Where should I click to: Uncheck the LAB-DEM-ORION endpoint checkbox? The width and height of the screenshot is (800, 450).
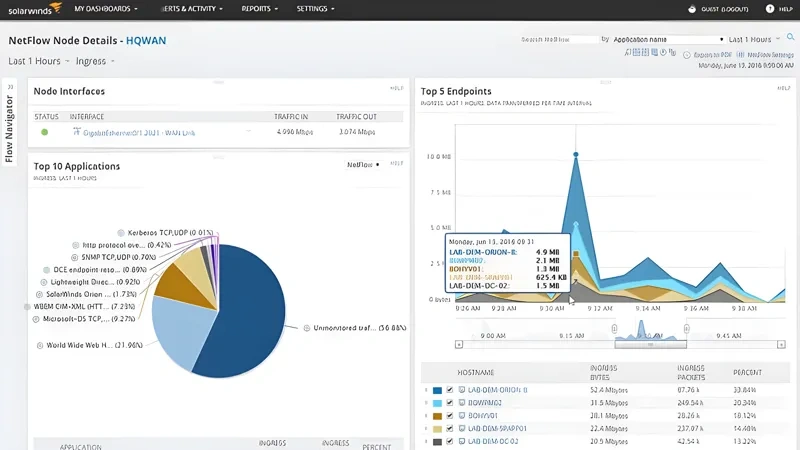click(450, 390)
